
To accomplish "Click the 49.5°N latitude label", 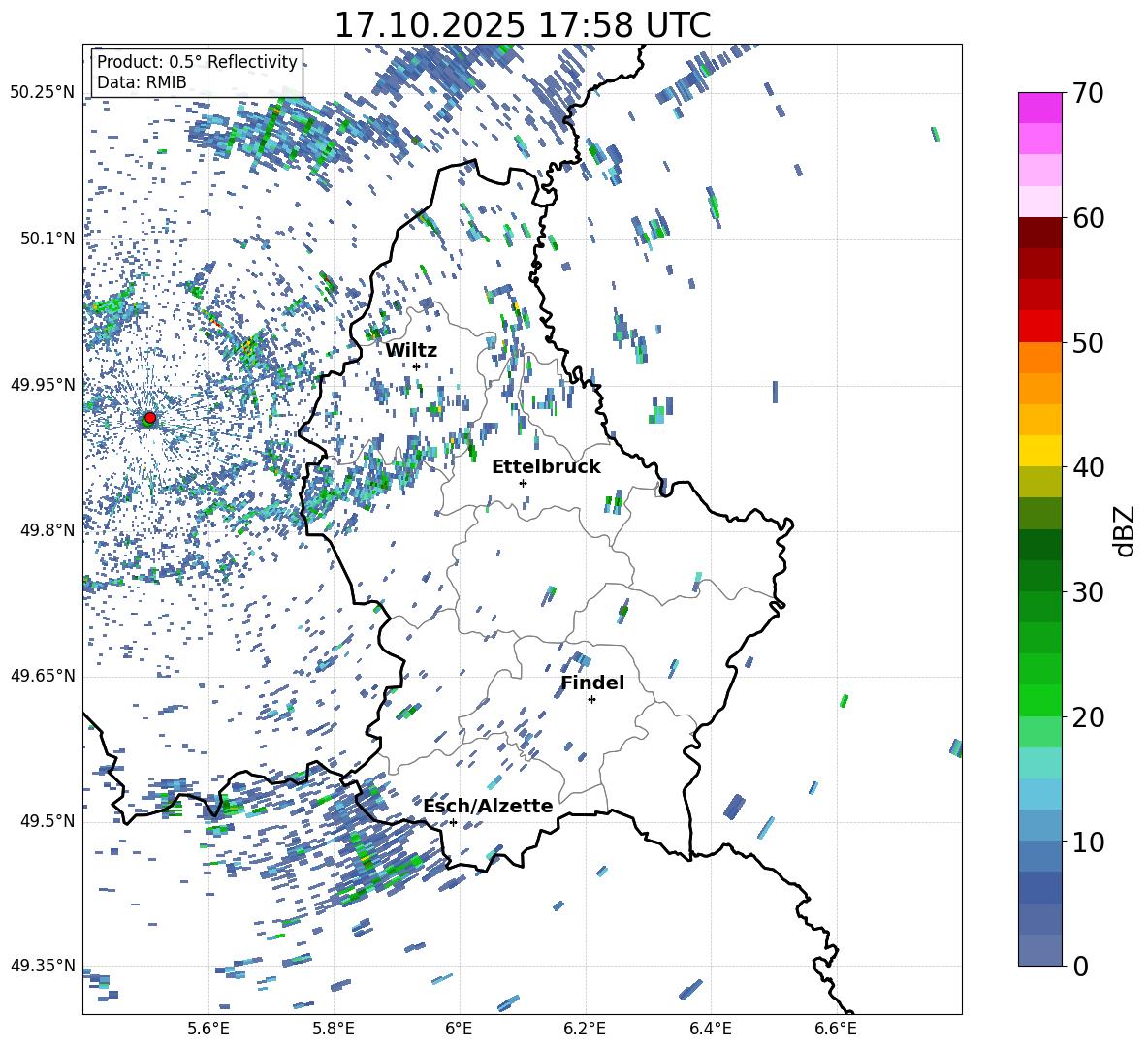I will 48,821.
